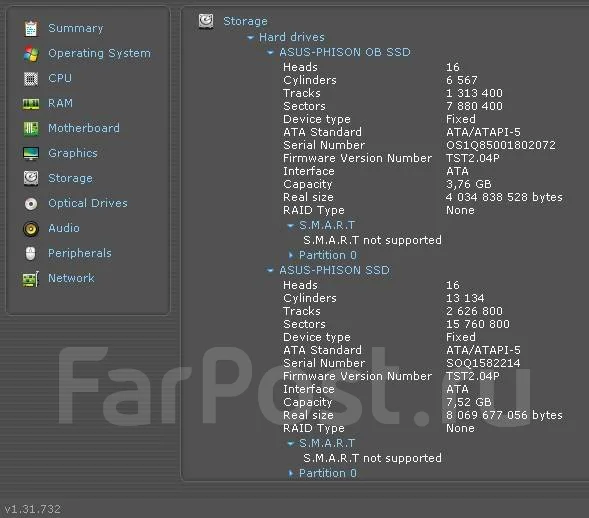Screen dimensions: 589x518
Task: Go to the CPU section
Action: tap(60, 78)
